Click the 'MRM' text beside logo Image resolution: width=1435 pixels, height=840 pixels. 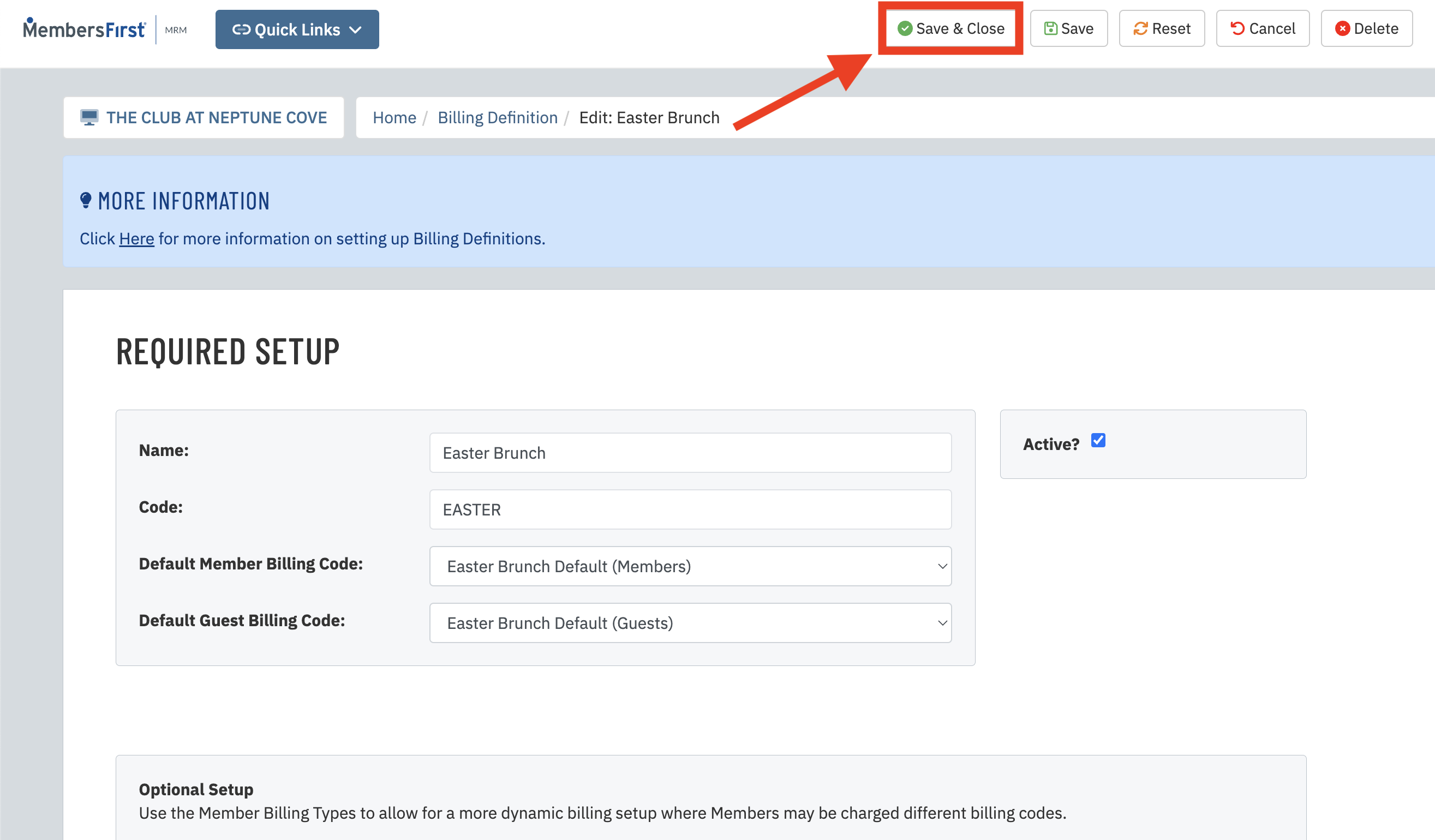176,30
